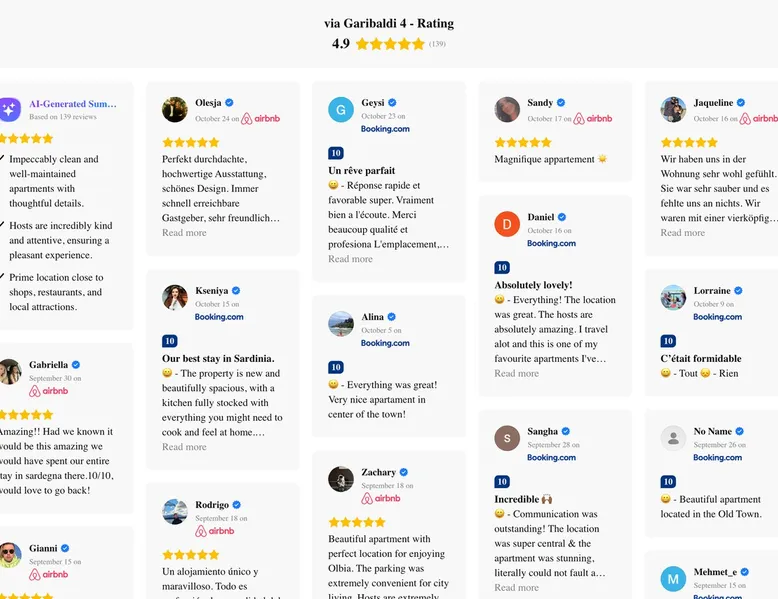Click the verified badge next to Zachary

[404, 473]
